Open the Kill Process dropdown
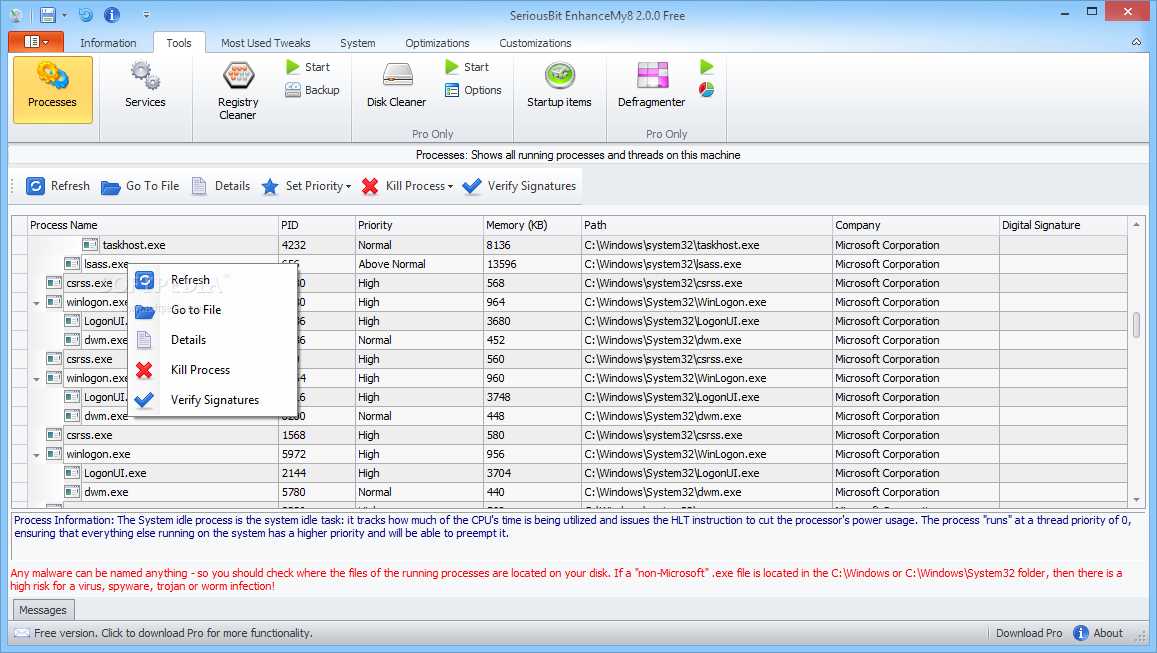1157x653 pixels. click(x=407, y=186)
